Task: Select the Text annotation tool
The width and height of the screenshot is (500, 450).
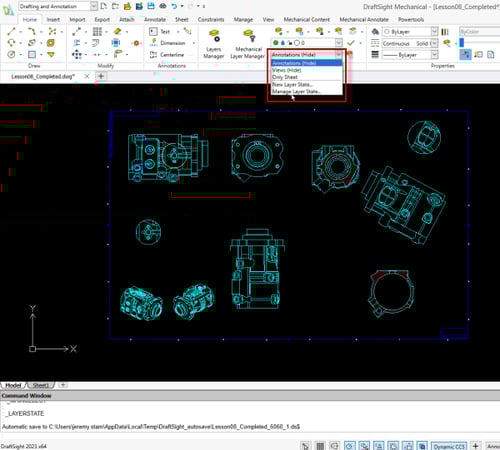Action: tap(161, 32)
